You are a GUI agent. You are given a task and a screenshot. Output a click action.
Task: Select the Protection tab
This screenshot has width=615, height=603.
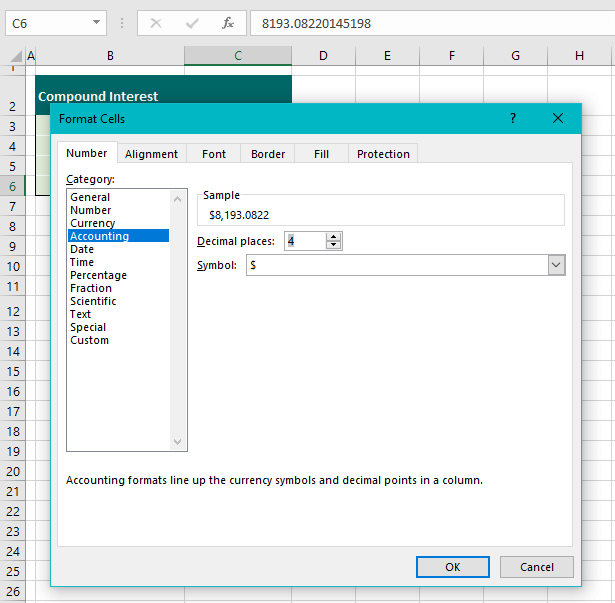383,154
